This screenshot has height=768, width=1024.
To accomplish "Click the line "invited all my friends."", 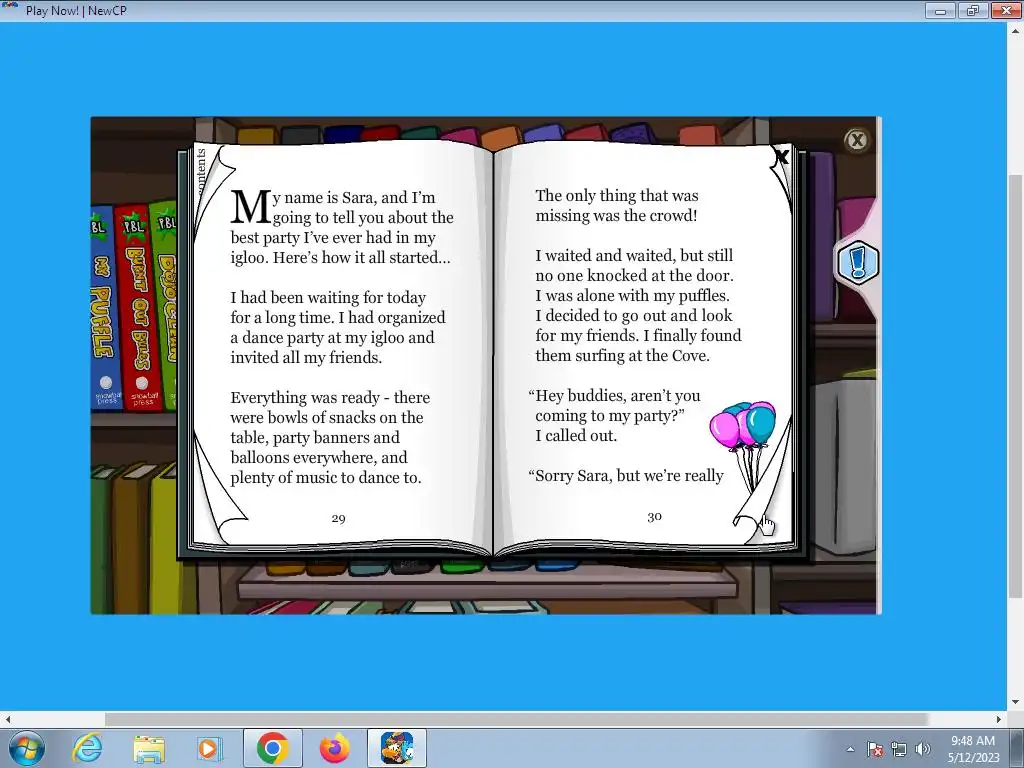I will 306,357.
